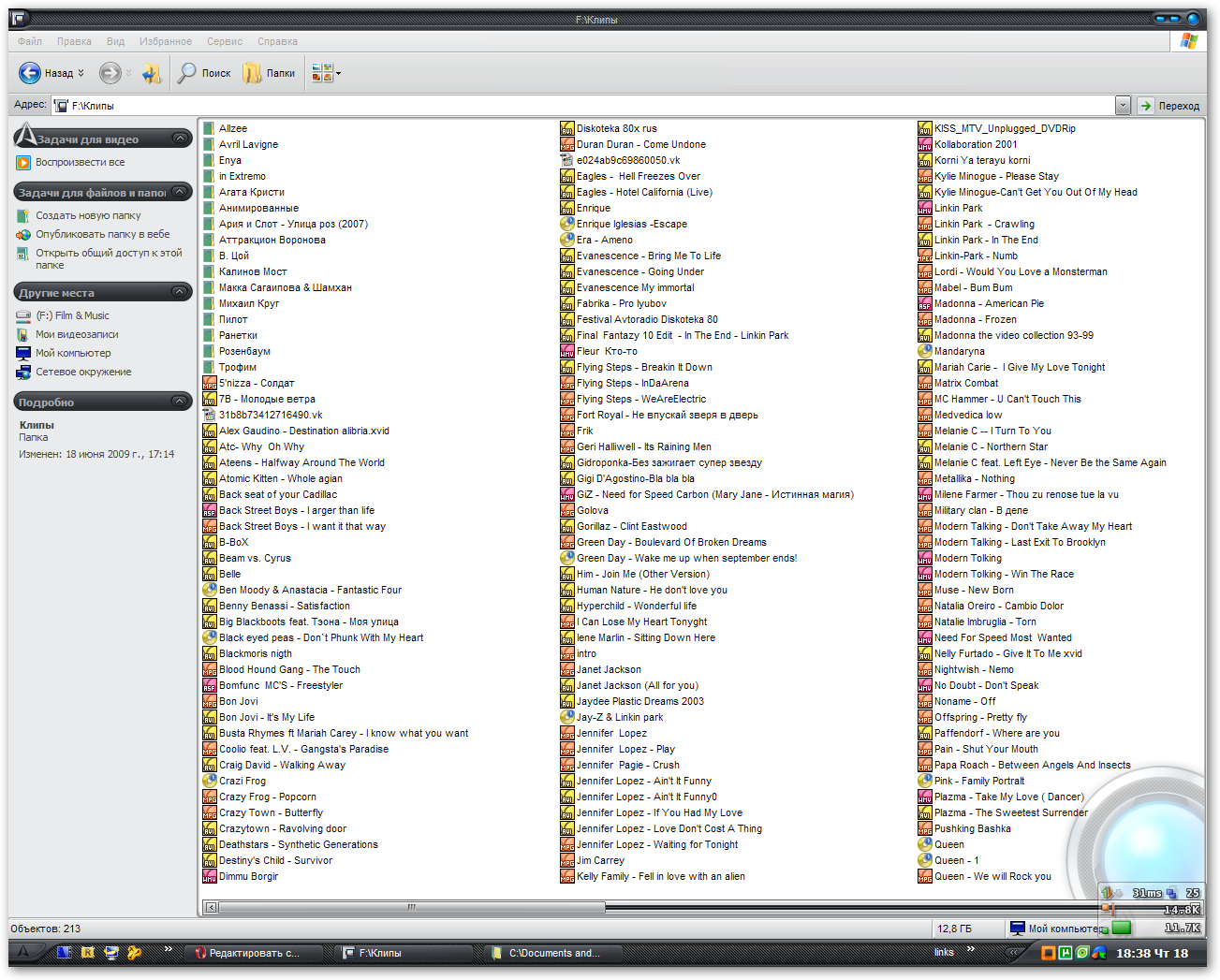Open the Вид menu
Viewport: 1220px width, 980px height.
coord(114,41)
